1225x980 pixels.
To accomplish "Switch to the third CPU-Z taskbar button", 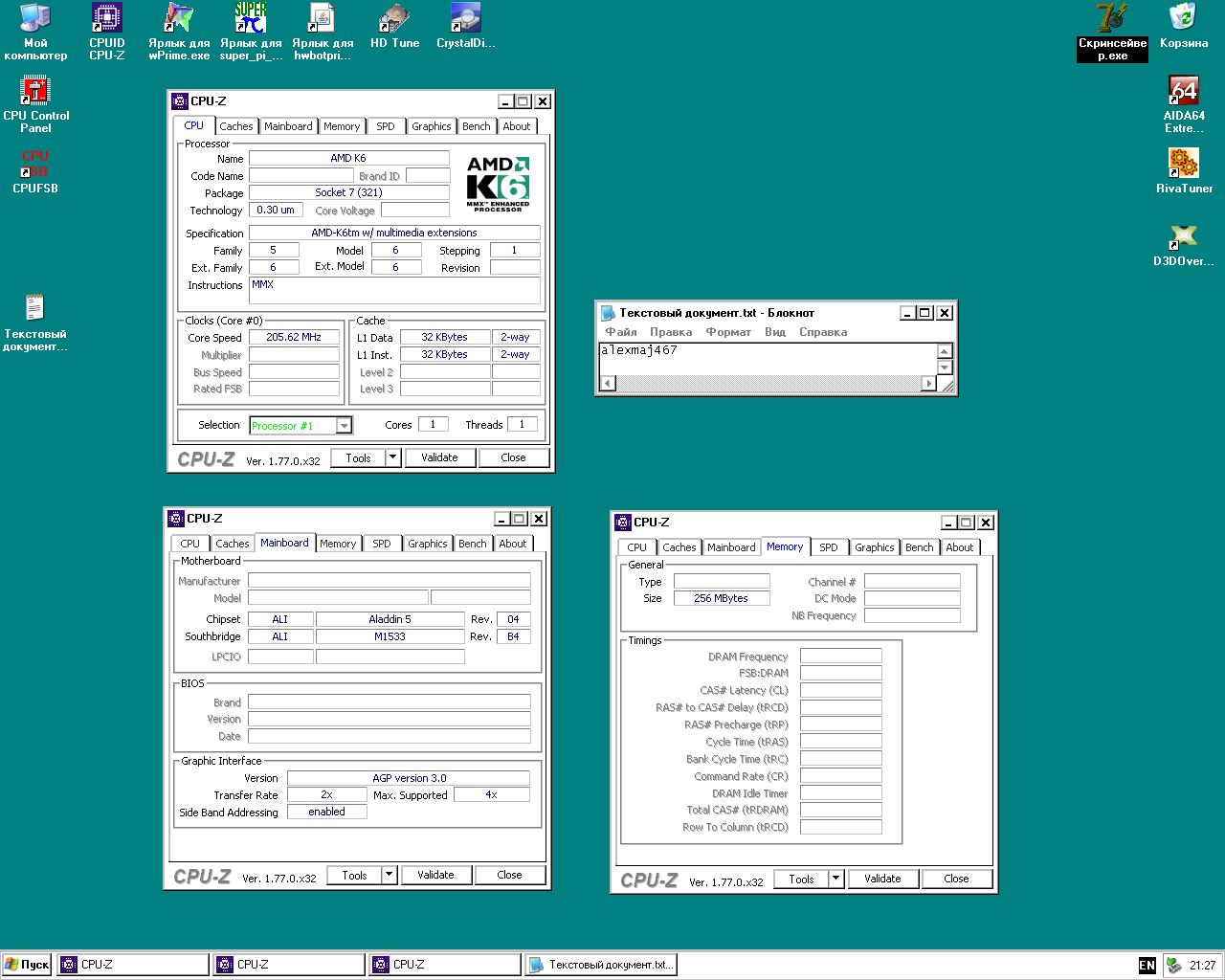I will [445, 965].
